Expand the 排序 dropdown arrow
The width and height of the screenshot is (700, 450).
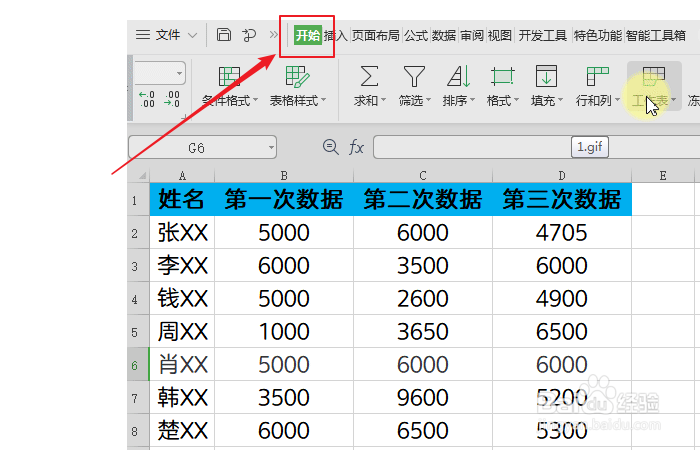pyautogui.click(x=472, y=100)
